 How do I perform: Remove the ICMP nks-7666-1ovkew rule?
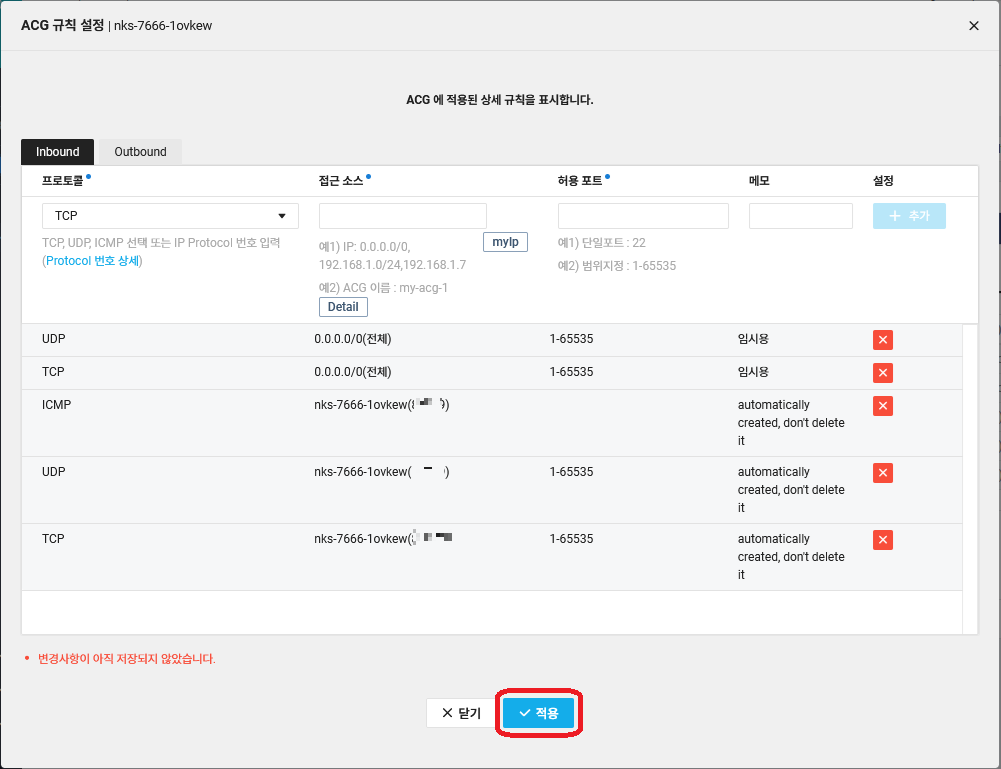883,406
